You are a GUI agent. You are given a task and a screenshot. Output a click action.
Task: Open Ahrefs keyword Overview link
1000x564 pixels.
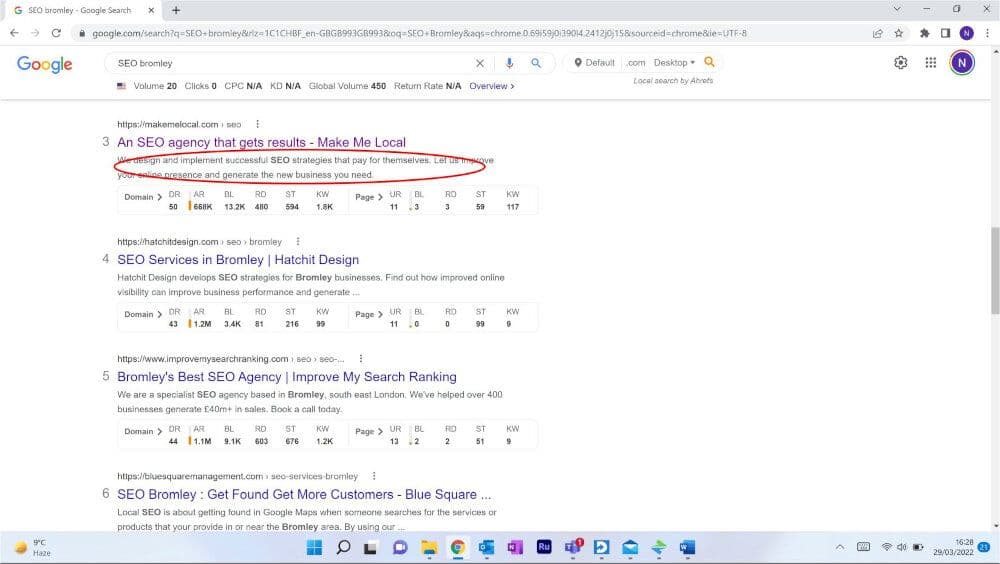(492, 86)
